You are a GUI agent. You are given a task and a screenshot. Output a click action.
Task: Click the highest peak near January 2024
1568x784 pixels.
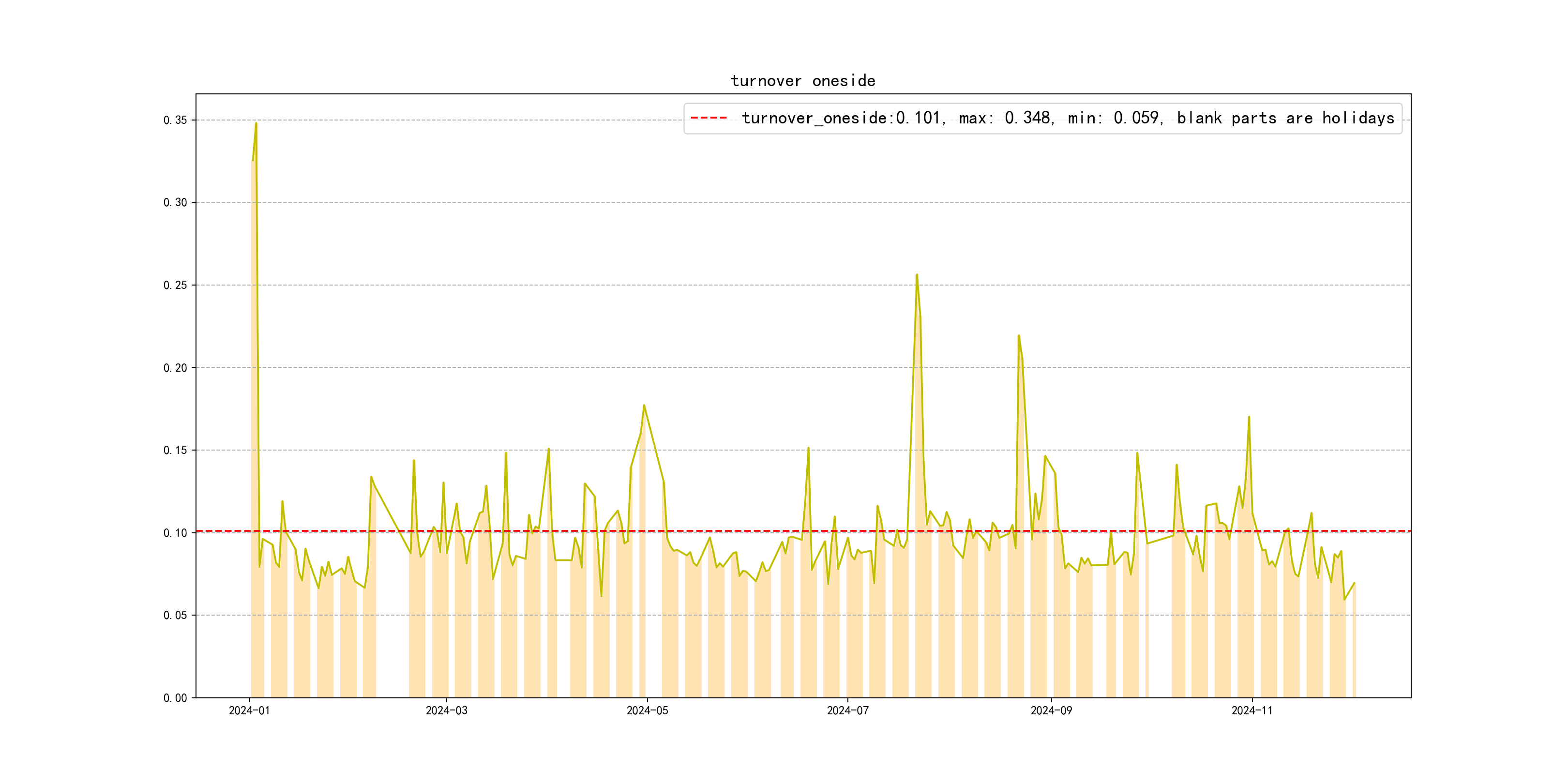click(256, 123)
